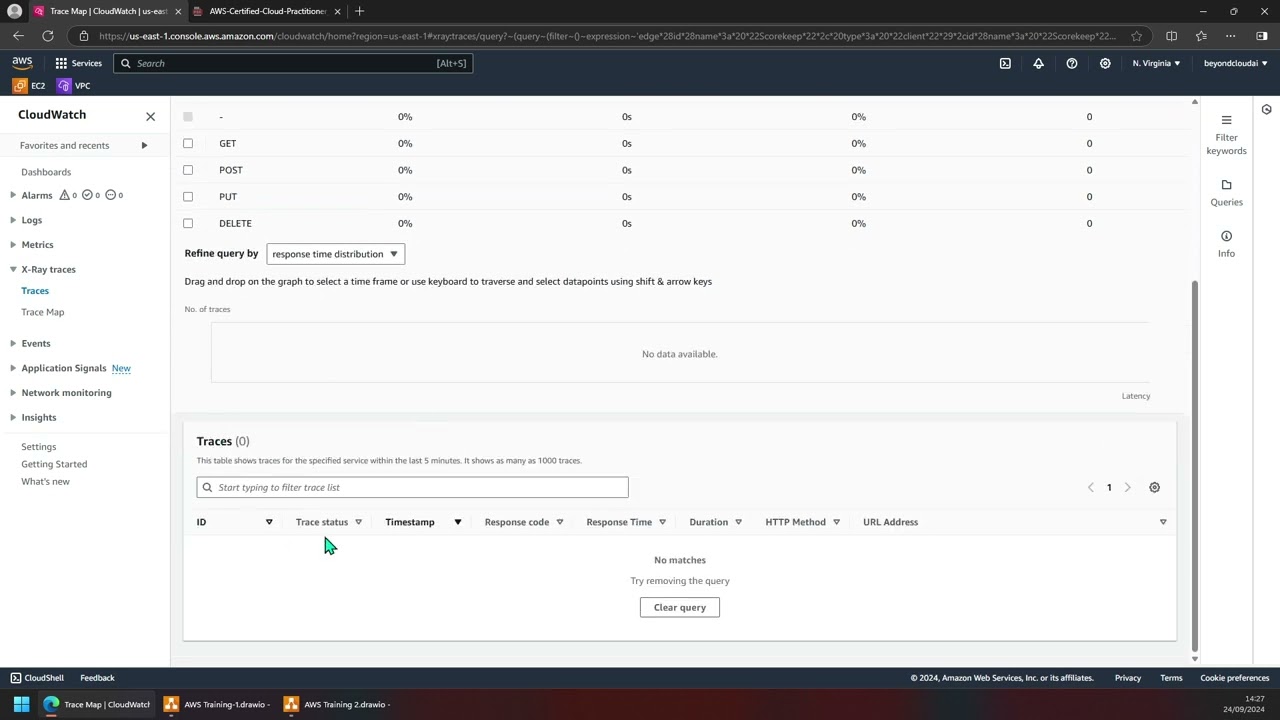The width and height of the screenshot is (1280, 720).
Task: Open console settings gear in header
Action: coord(1105,63)
